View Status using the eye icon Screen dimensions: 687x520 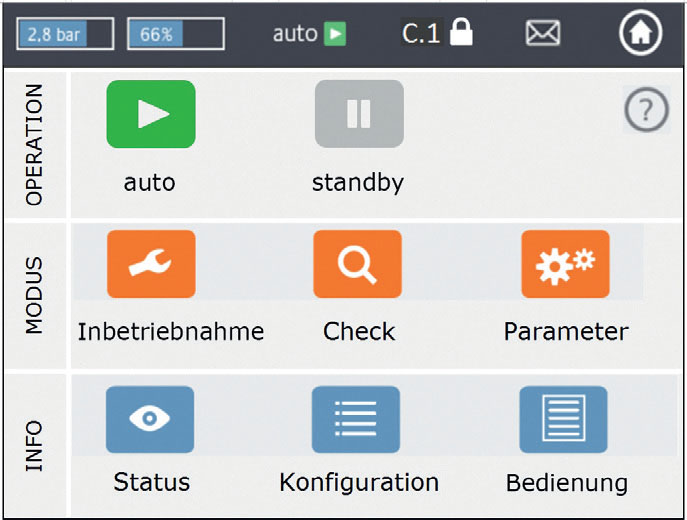150,419
